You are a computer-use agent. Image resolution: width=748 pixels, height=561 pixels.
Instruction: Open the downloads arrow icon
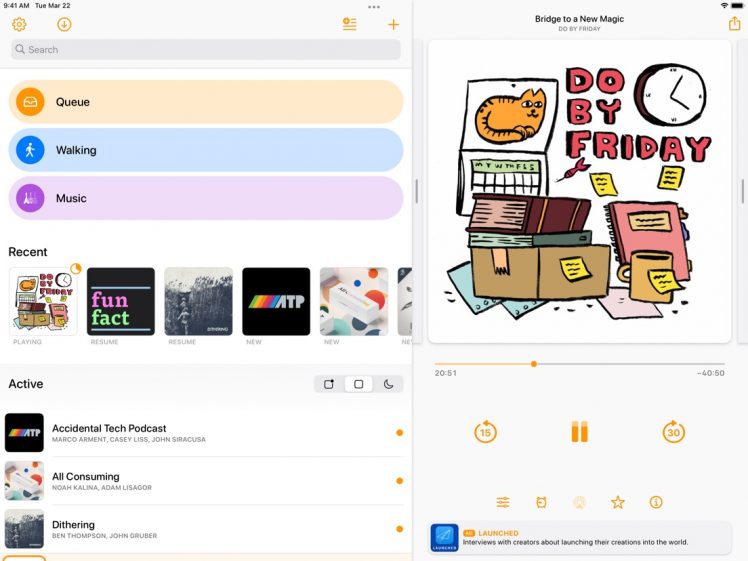(x=64, y=25)
